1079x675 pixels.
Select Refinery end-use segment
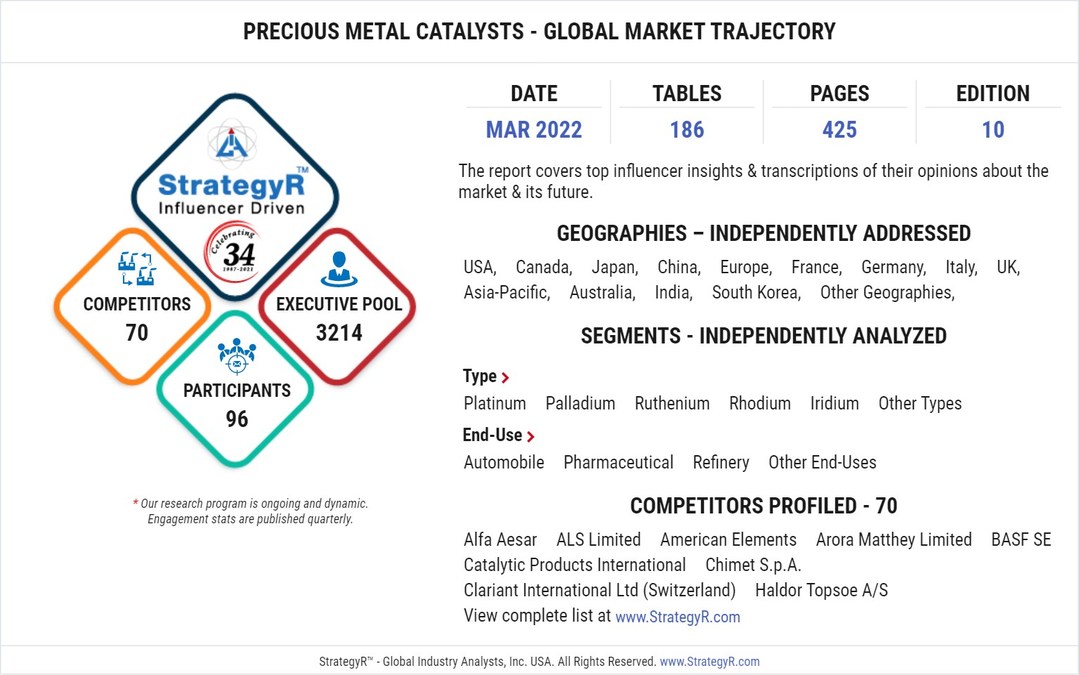(721, 463)
